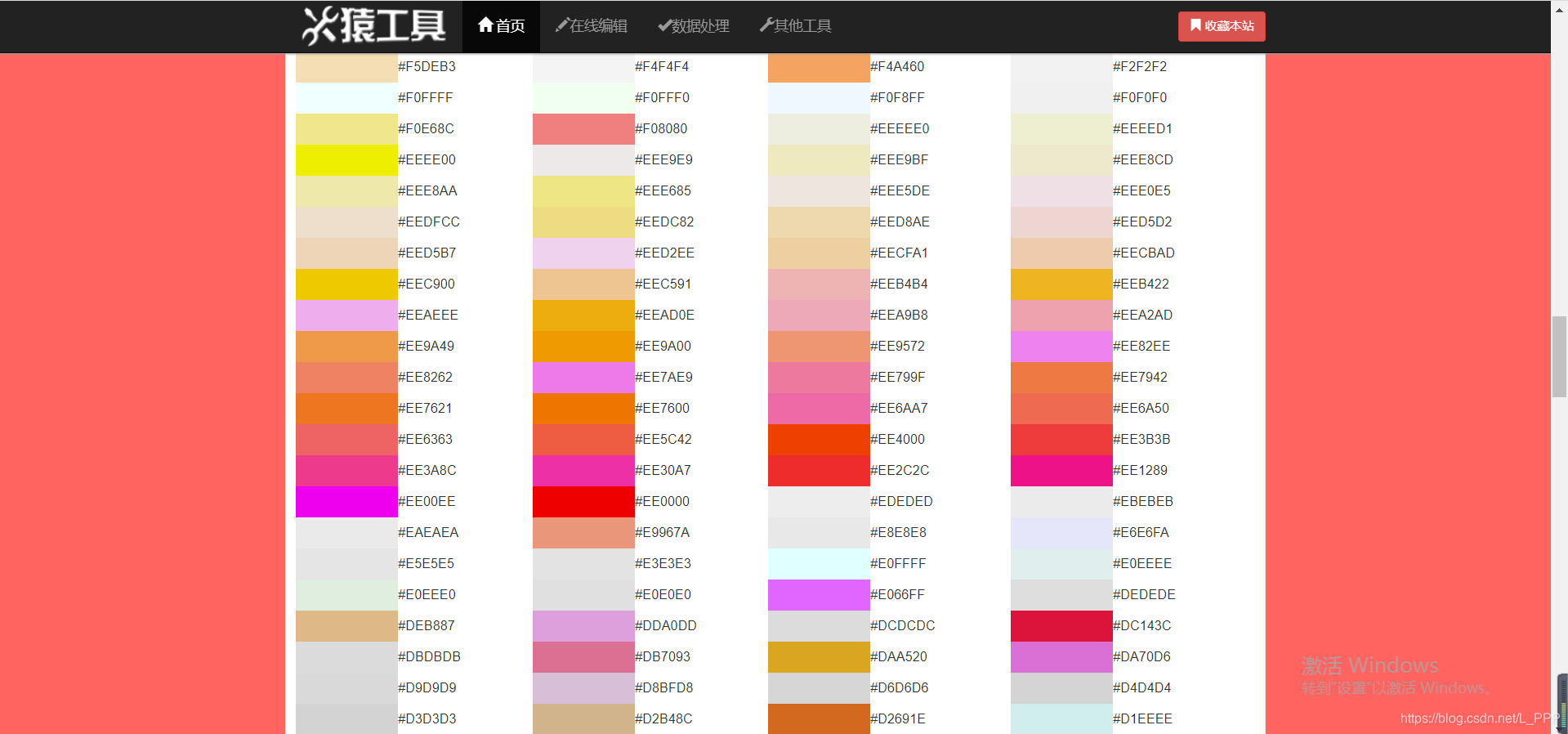The height and width of the screenshot is (734, 1568).
Task: Select the #EEE0E5 code text
Action: (1141, 191)
